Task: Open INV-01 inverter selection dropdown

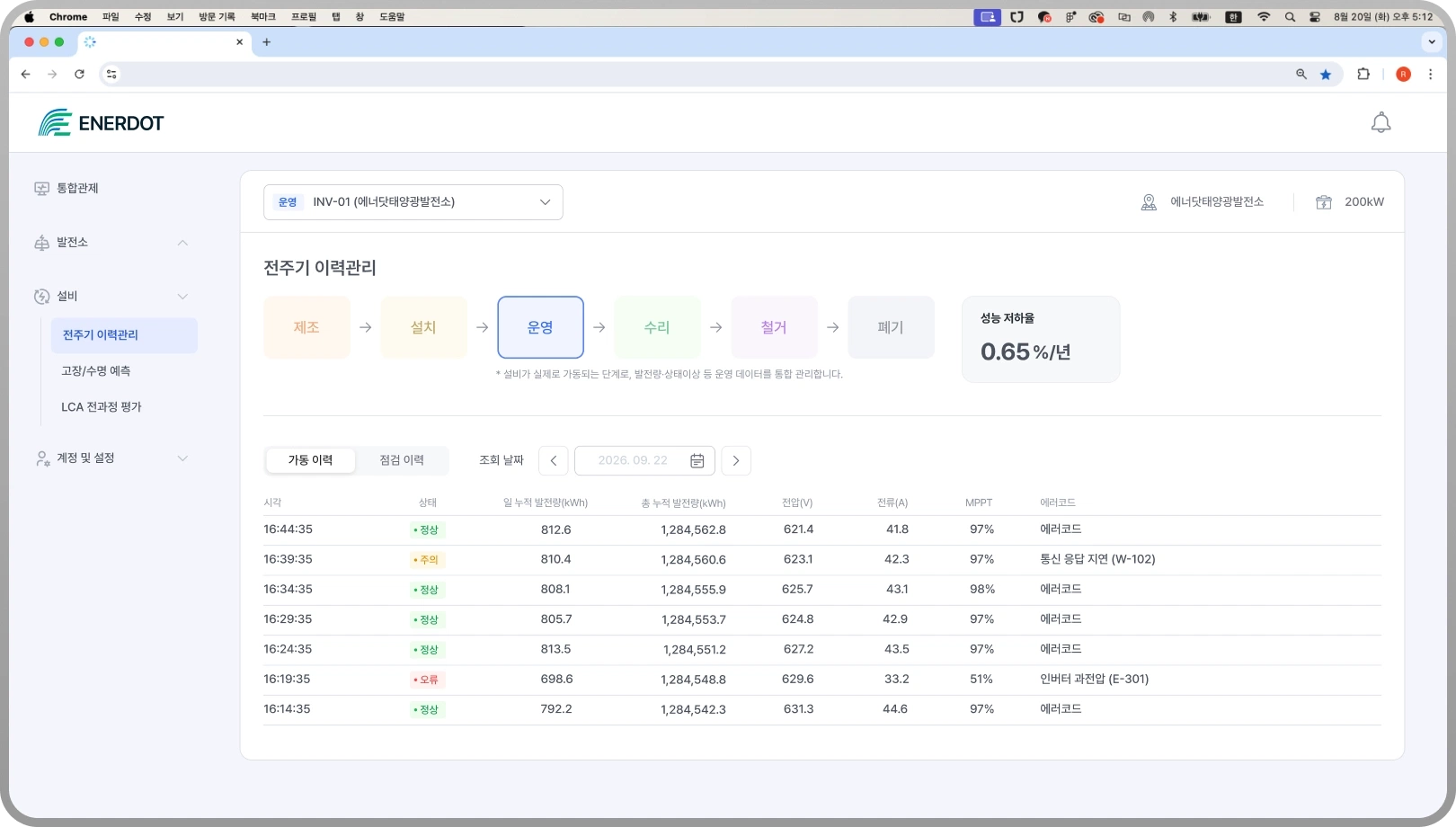Action: (x=413, y=202)
